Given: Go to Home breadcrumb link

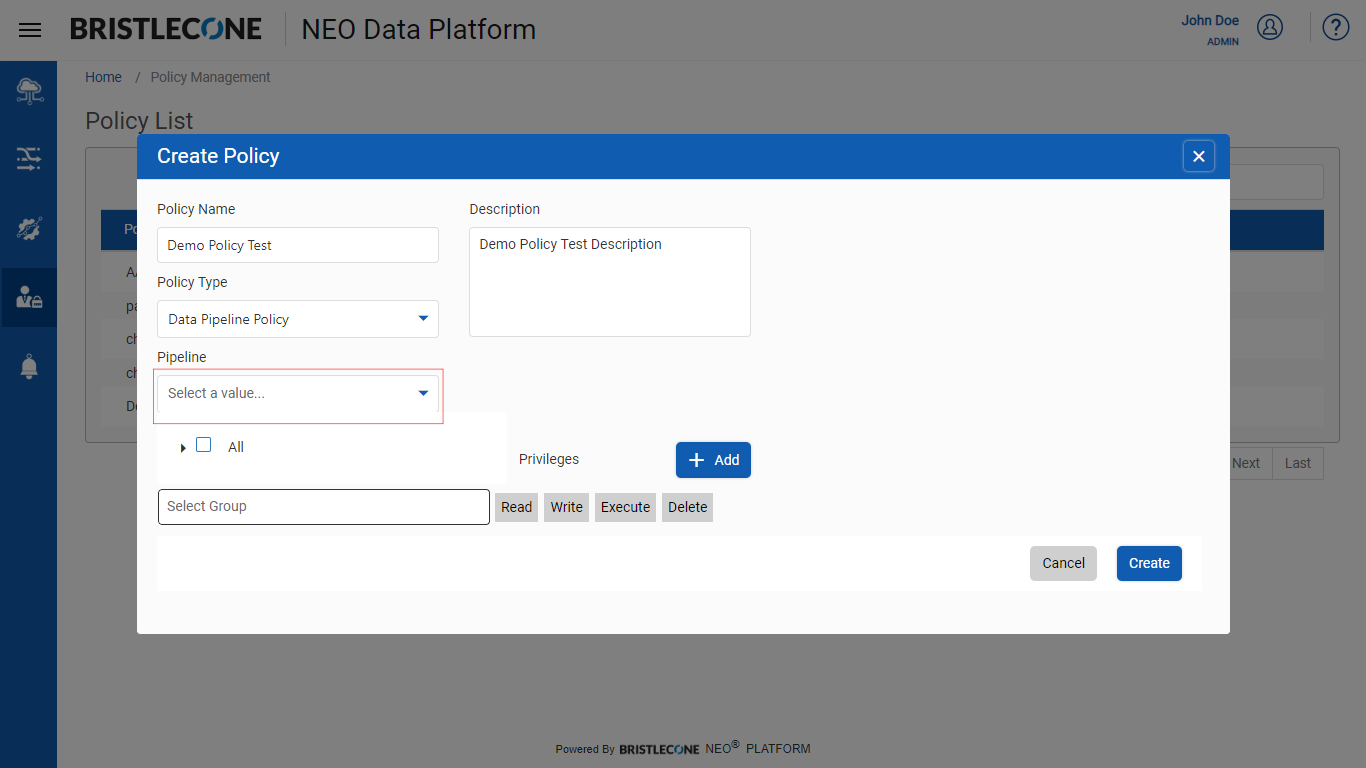Looking at the screenshot, I should pyautogui.click(x=103, y=77).
